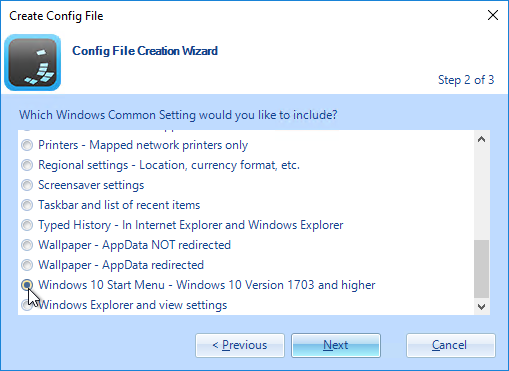Click the scrollbar down arrow
509x371 pixels.
(x=481, y=306)
